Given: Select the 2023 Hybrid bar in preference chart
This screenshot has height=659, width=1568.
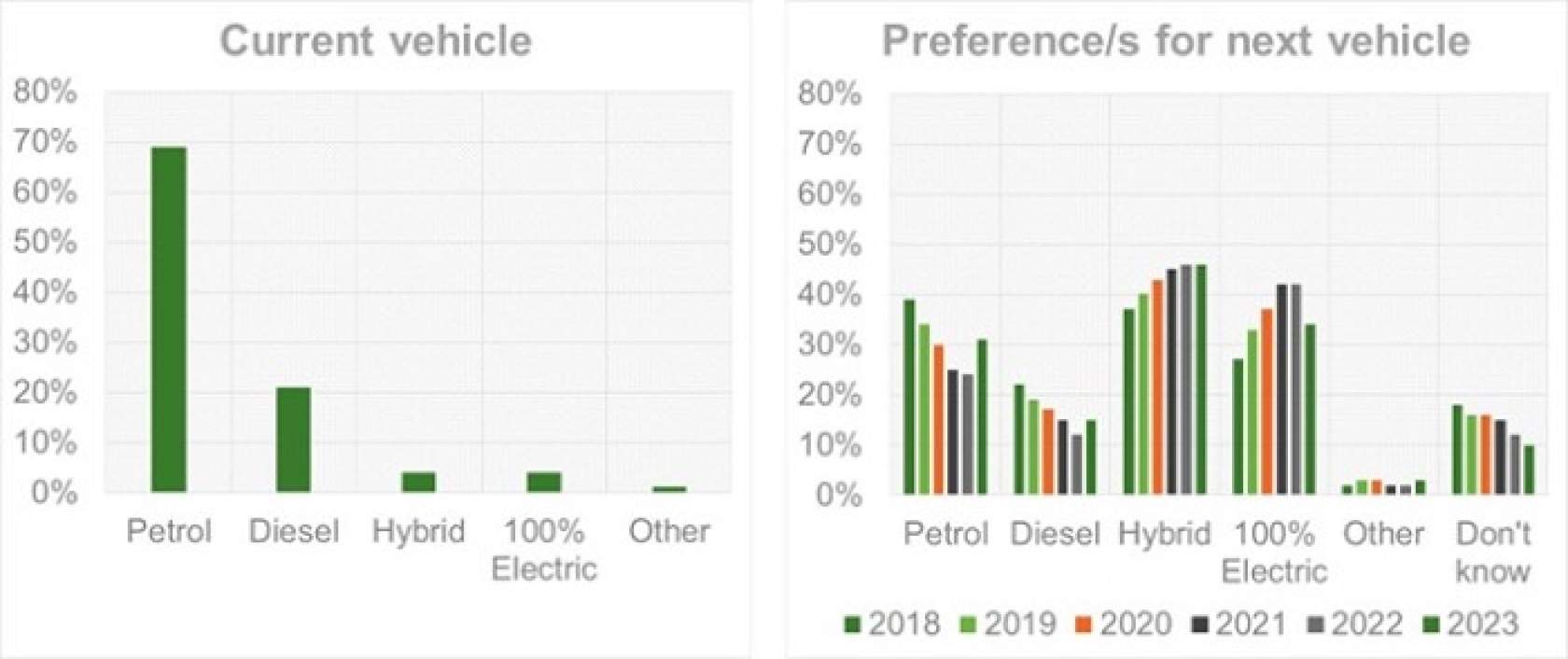Looking at the screenshot, I should (x=1201, y=379).
